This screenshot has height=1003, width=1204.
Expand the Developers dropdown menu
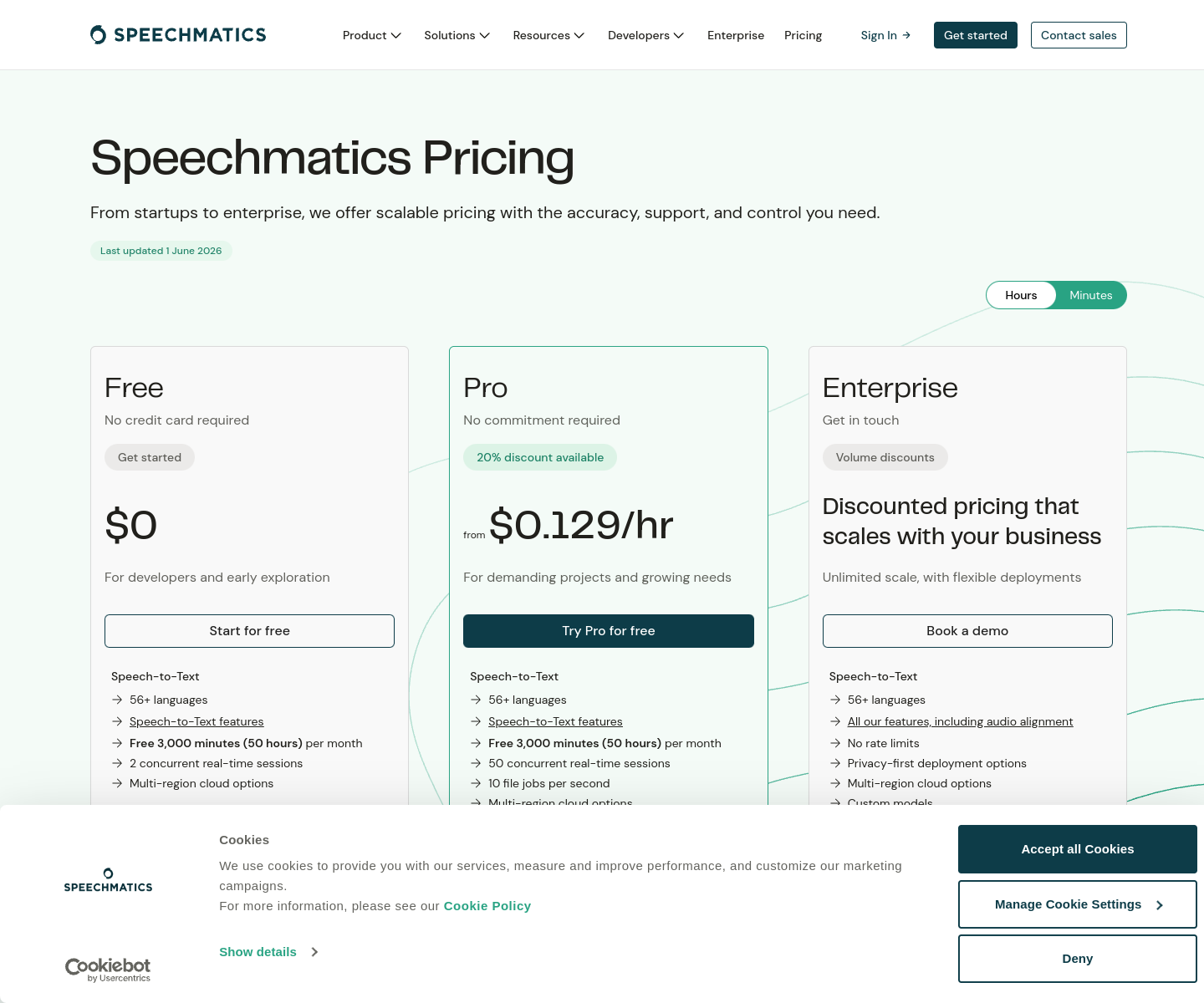pyautogui.click(x=646, y=35)
